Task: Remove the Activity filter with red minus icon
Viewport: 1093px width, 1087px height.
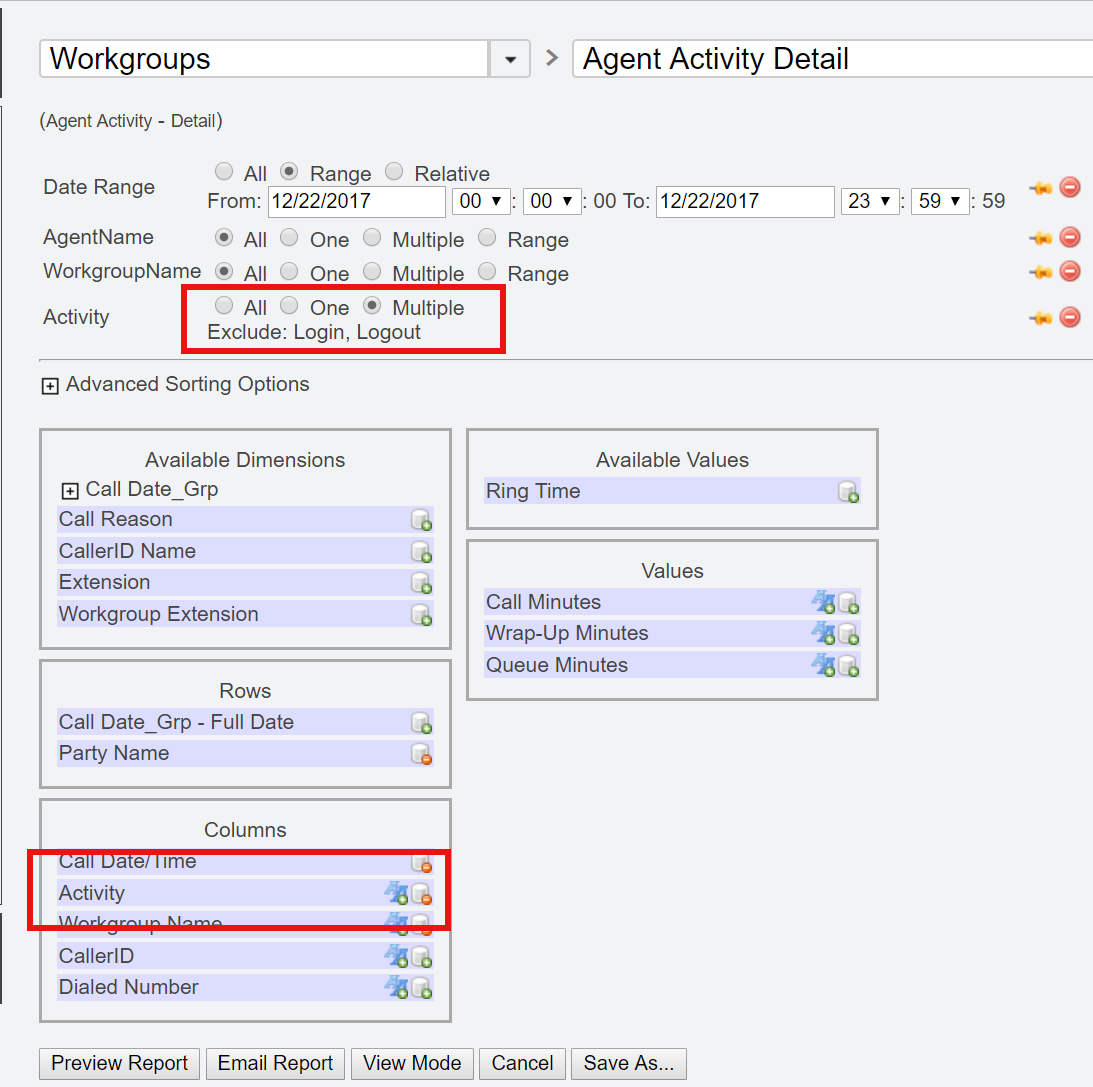Action: tap(1070, 317)
